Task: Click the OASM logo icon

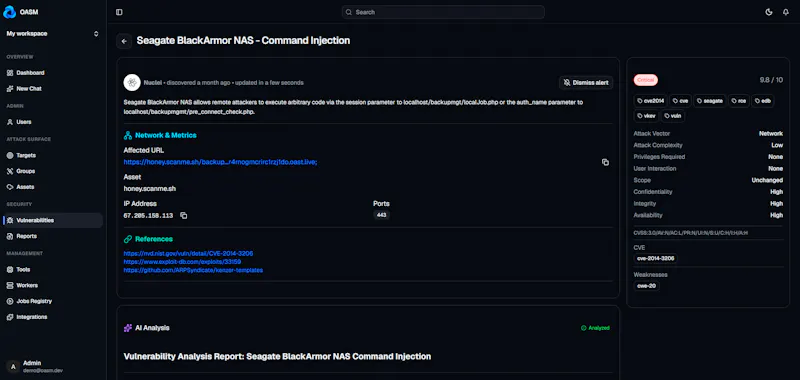Action: (x=9, y=12)
